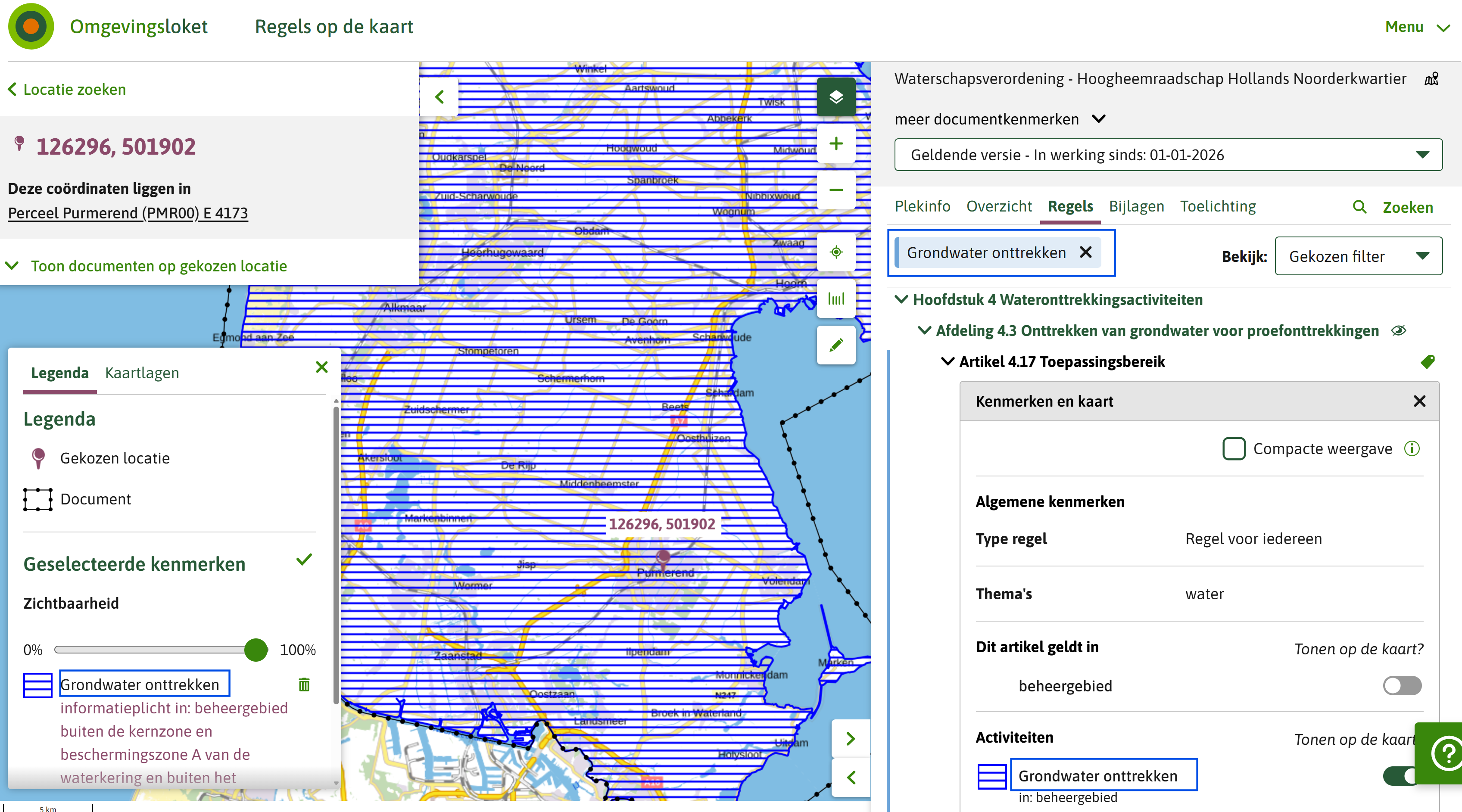
Task: Adjust the Zichtbaarheid slider handle
Action: (256, 649)
